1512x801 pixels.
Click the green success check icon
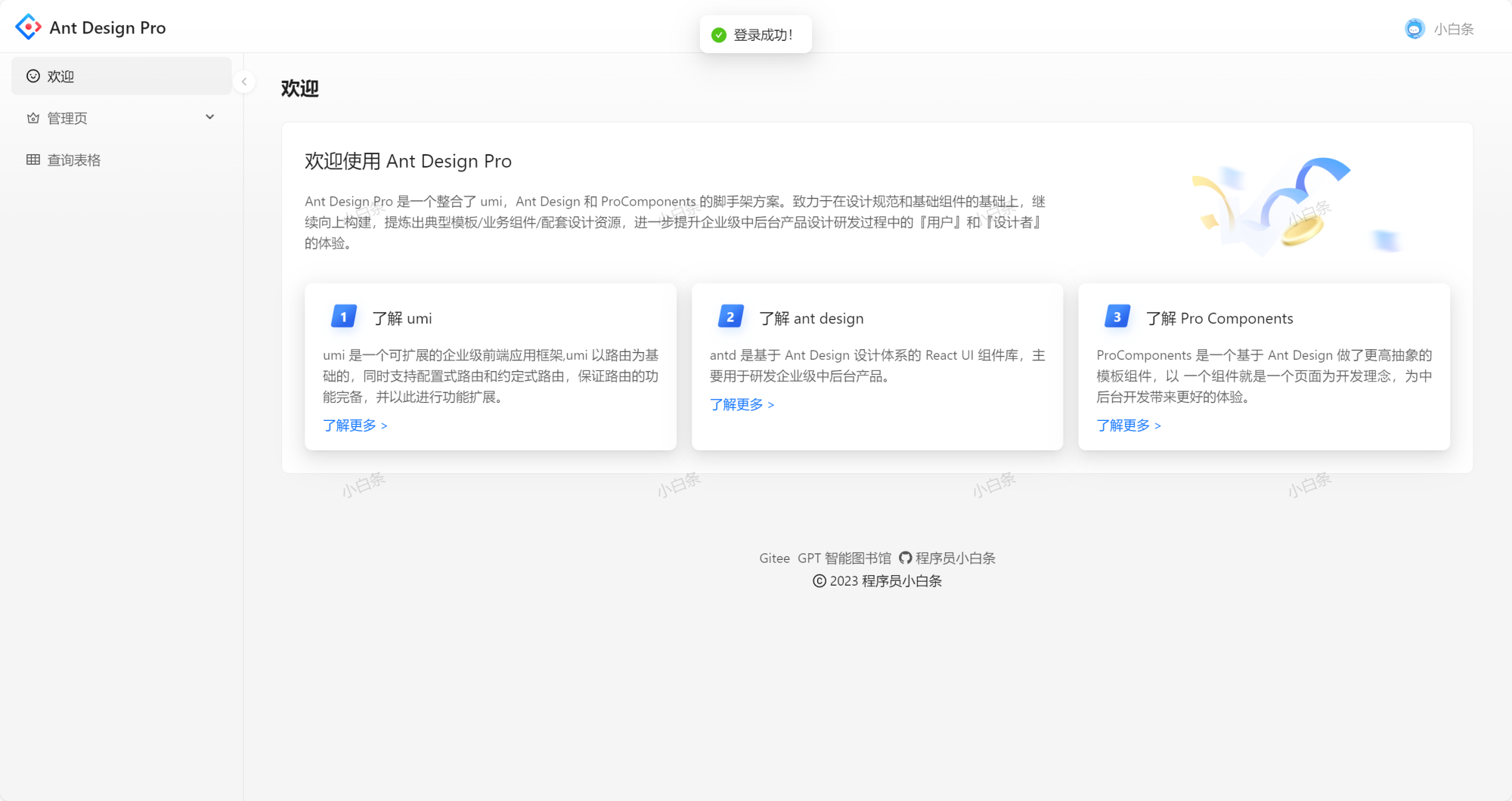click(x=719, y=35)
